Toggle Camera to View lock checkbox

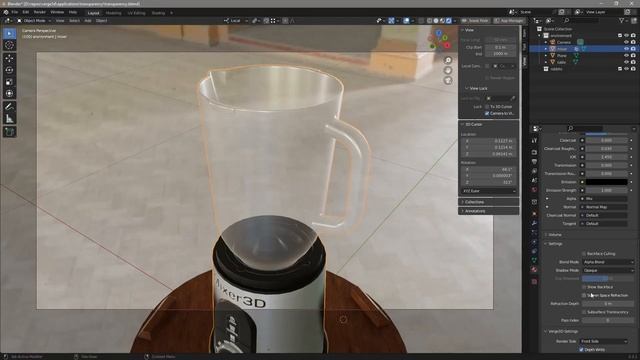click(487, 113)
